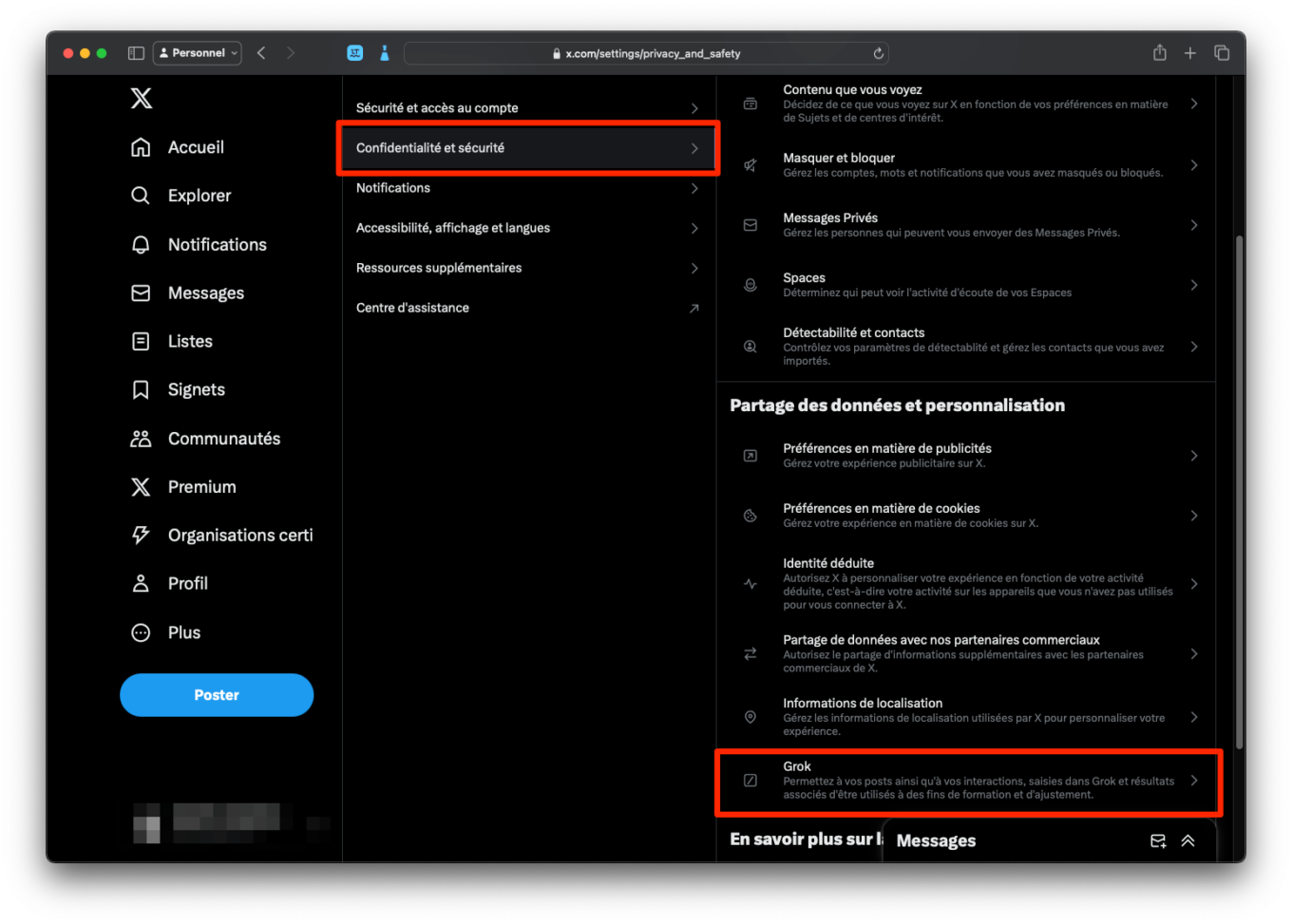Click the Grok slash icon
Viewport: 1292px width, 924px height.
(x=750, y=781)
